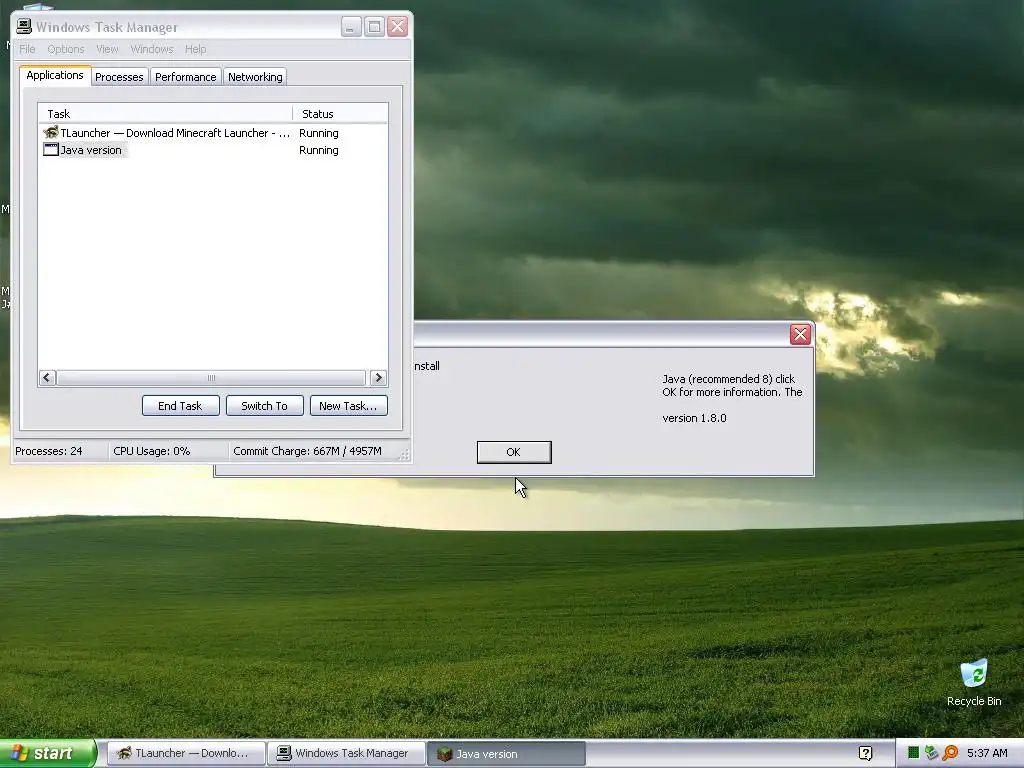
Task: Maximize the Windows Task Manager window
Action: pyautogui.click(x=374, y=26)
